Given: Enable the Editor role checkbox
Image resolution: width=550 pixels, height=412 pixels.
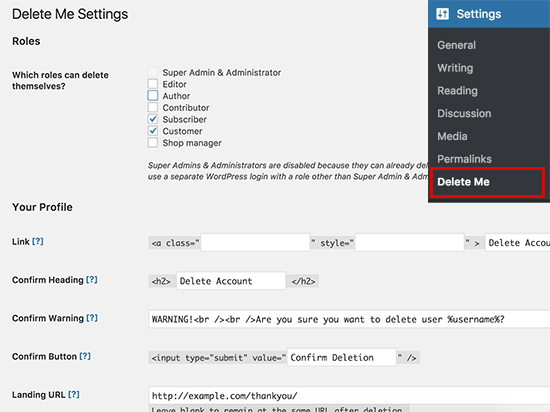Looking at the screenshot, I should [153, 84].
